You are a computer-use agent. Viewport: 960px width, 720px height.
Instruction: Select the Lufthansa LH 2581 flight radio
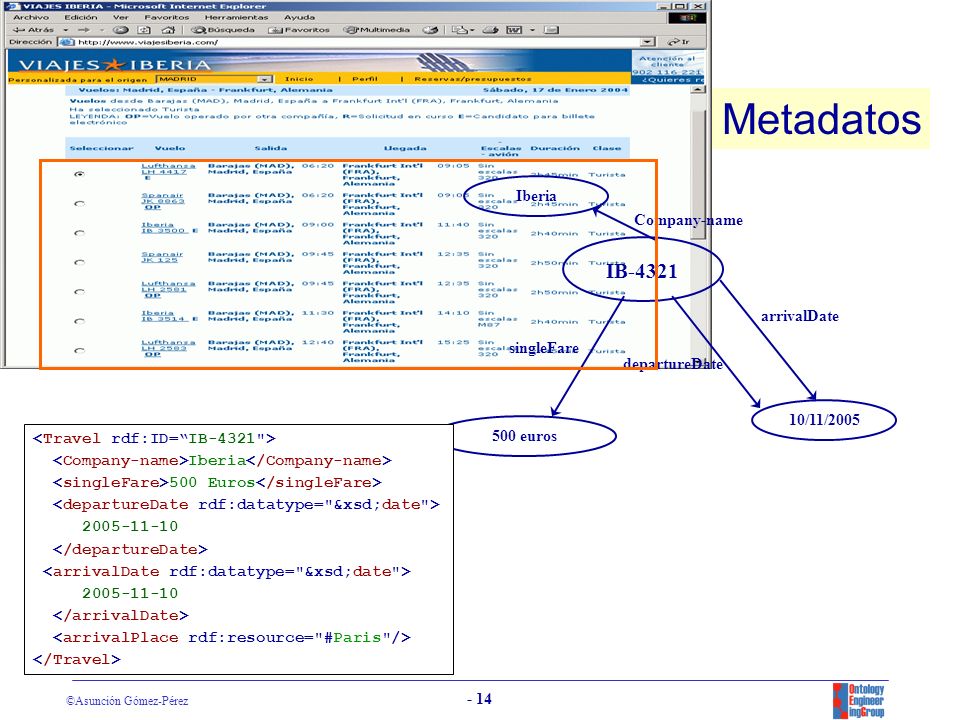[79, 291]
